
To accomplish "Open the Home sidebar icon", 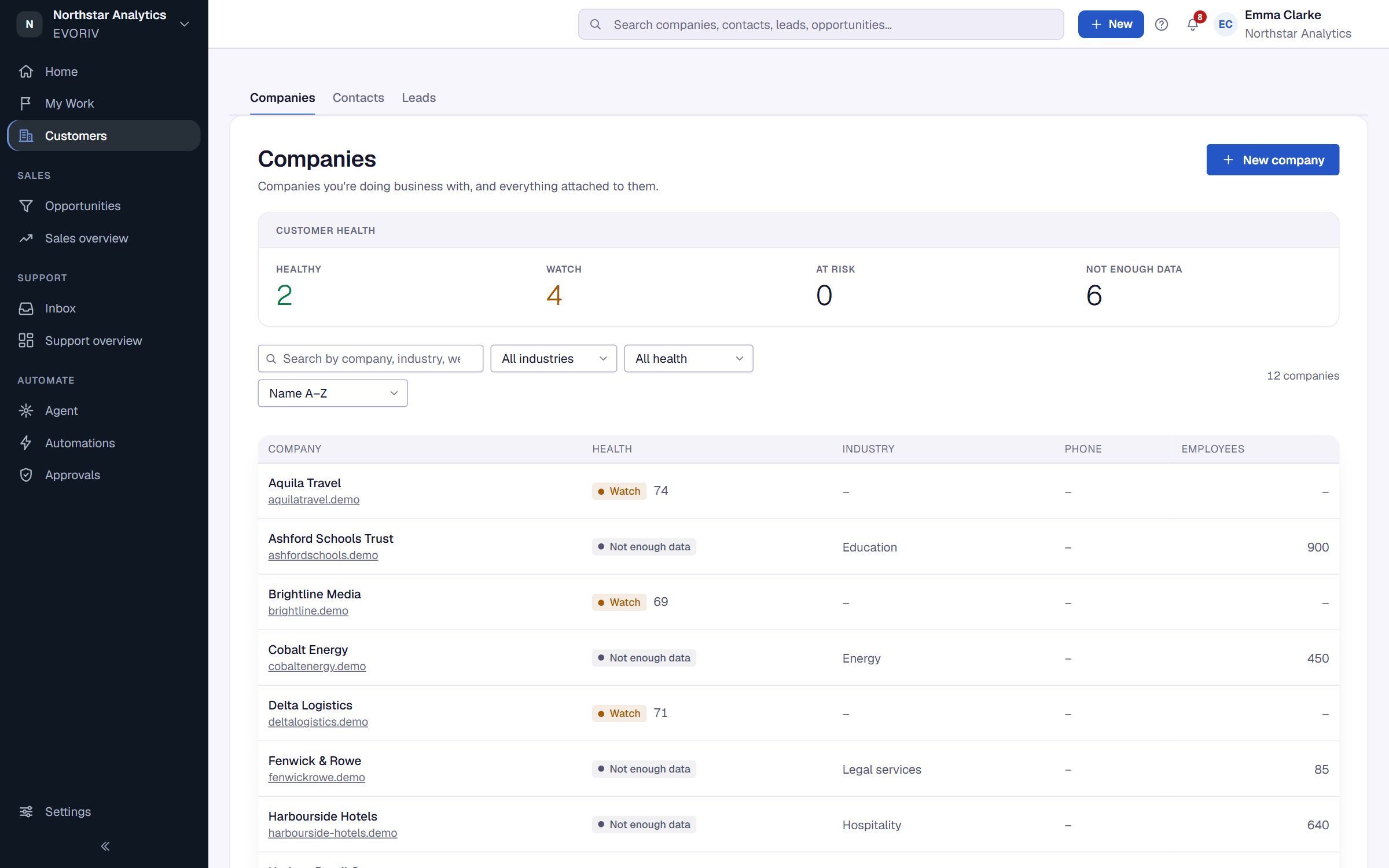I will pos(26,71).
